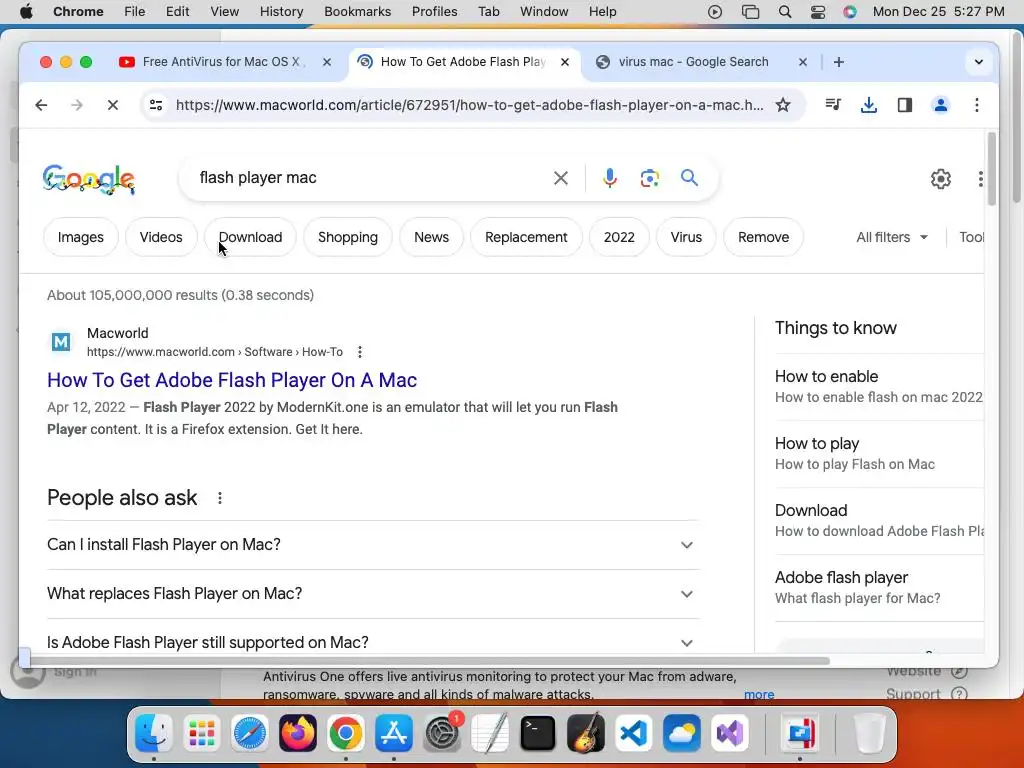Open the View menu
Image resolution: width=1024 pixels, height=768 pixels.
coord(225,12)
